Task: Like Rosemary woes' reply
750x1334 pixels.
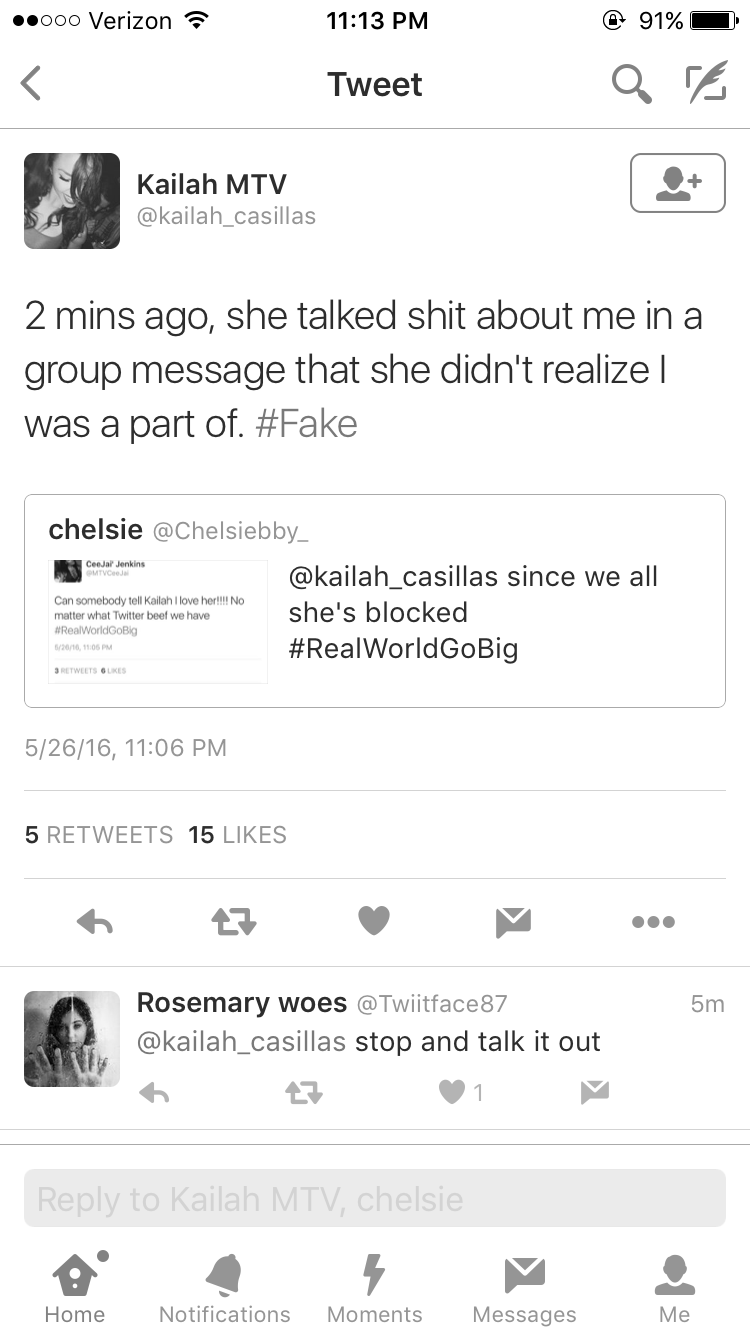Action: click(x=452, y=1093)
